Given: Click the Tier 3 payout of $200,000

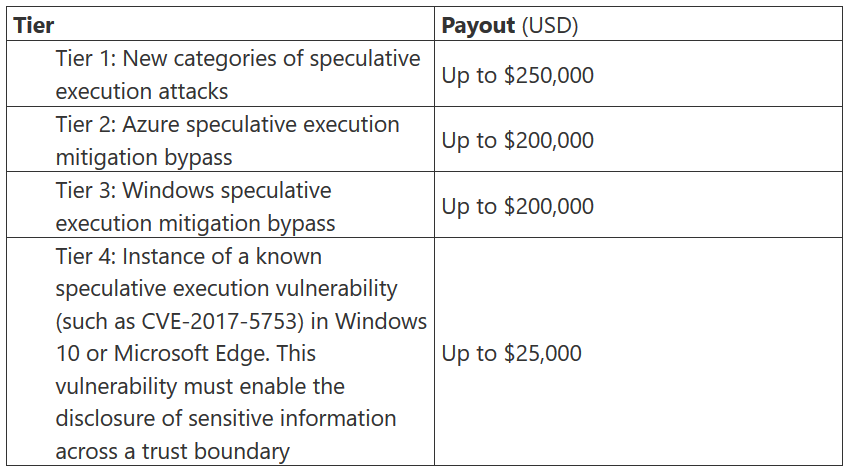Looking at the screenshot, I should (517, 206).
